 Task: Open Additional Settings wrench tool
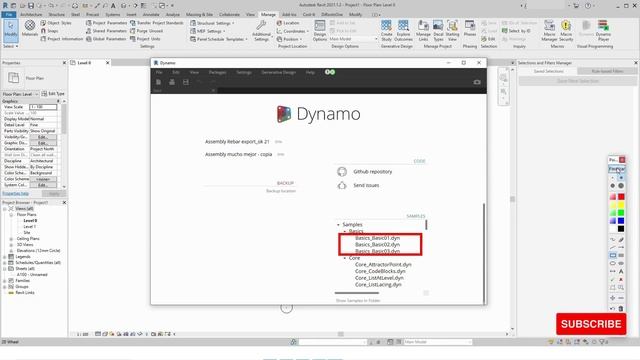pyautogui.click(x=261, y=31)
